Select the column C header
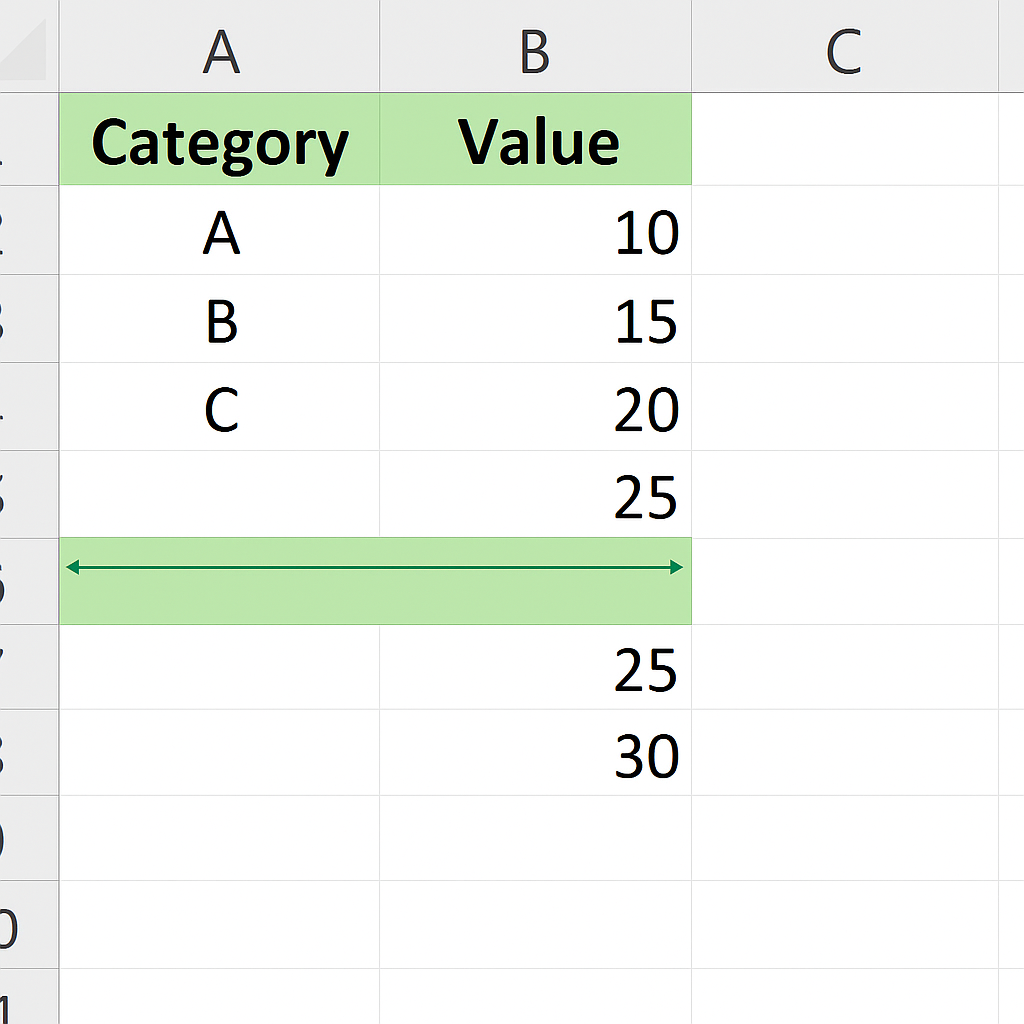 [x=844, y=48]
